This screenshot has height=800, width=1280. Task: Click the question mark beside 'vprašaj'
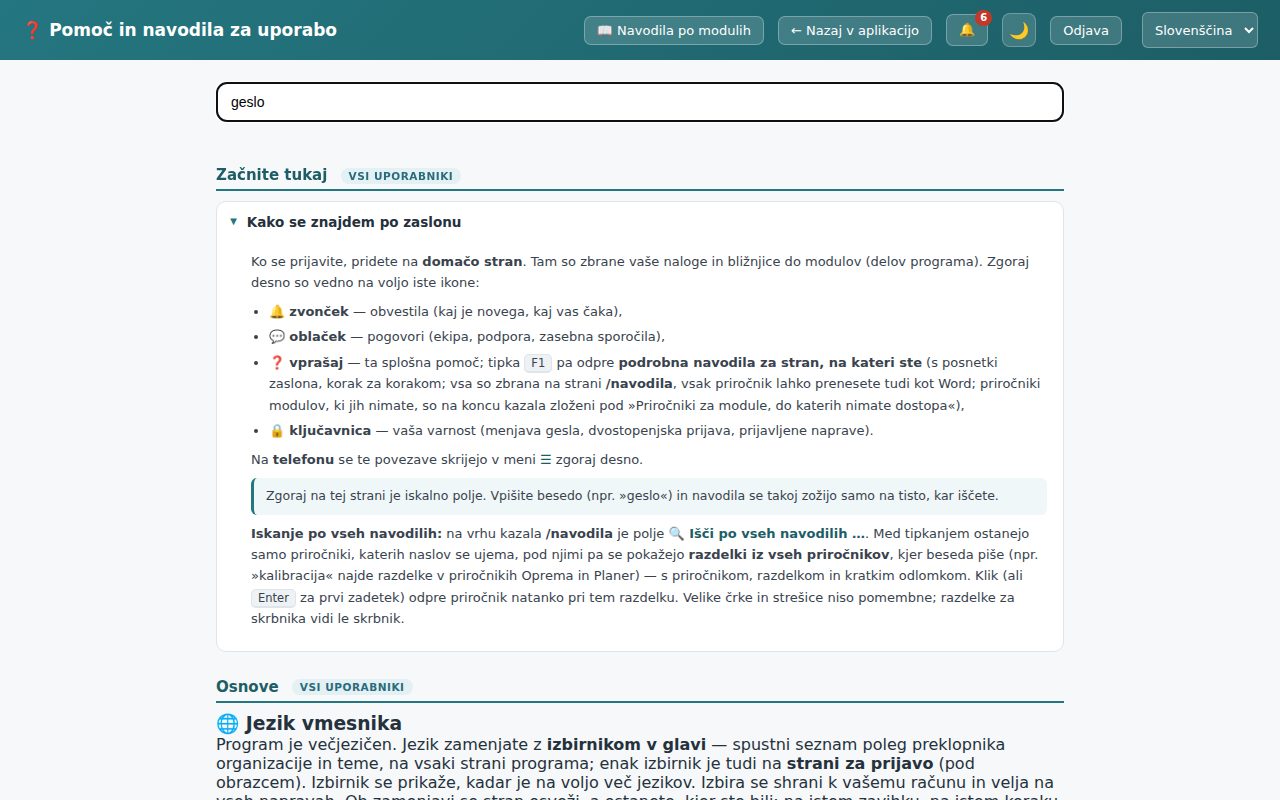[277, 363]
